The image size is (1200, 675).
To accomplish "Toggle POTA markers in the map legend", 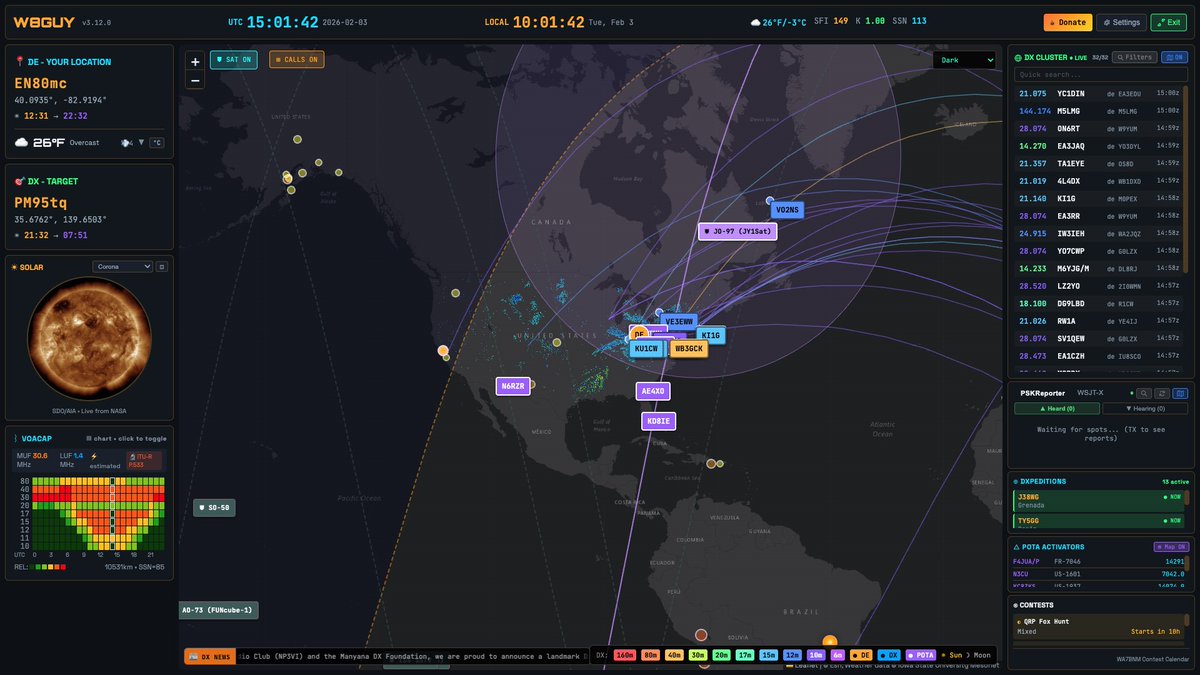I will (921, 655).
